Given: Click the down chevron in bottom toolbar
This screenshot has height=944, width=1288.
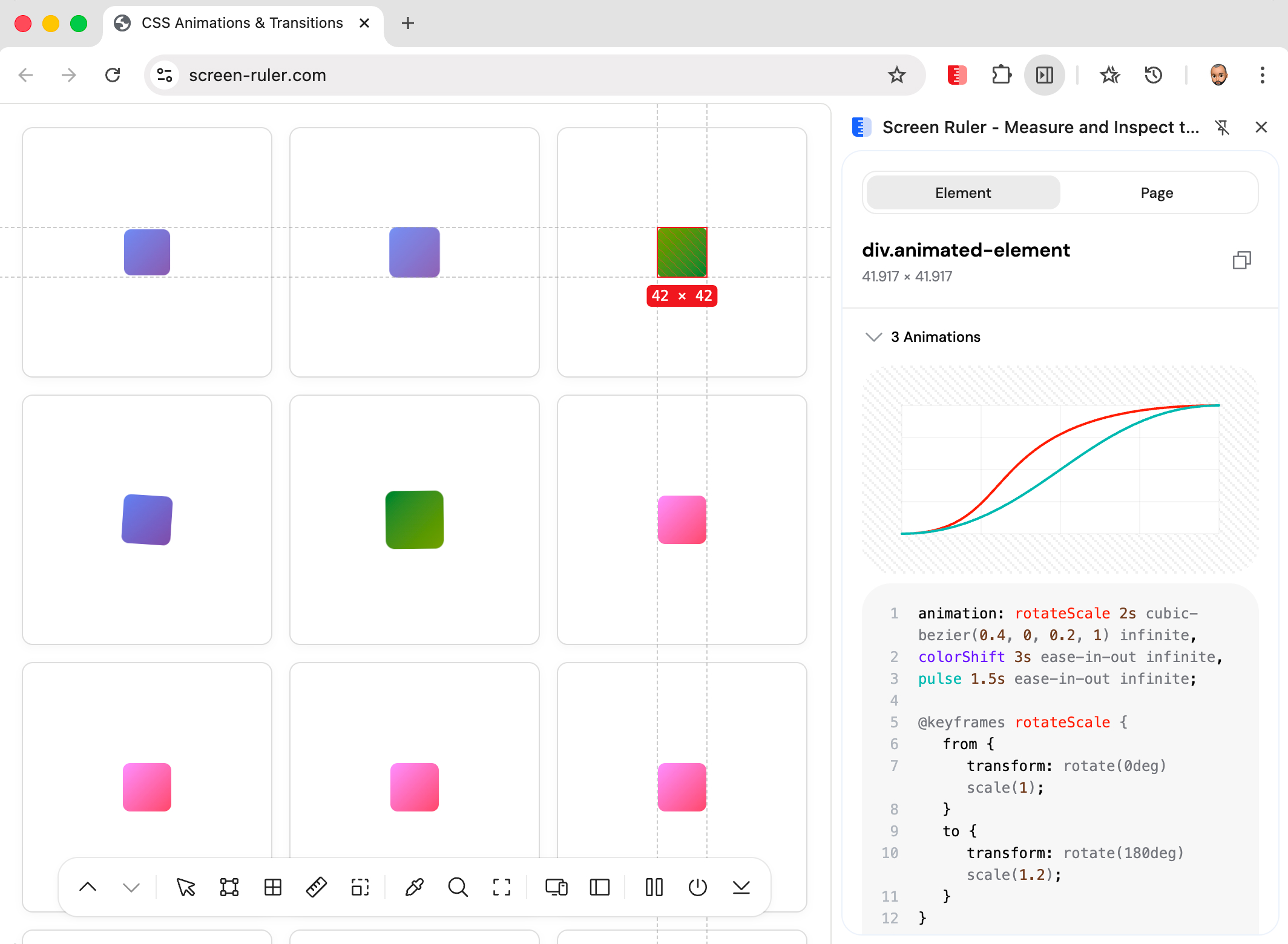Looking at the screenshot, I should [131, 887].
